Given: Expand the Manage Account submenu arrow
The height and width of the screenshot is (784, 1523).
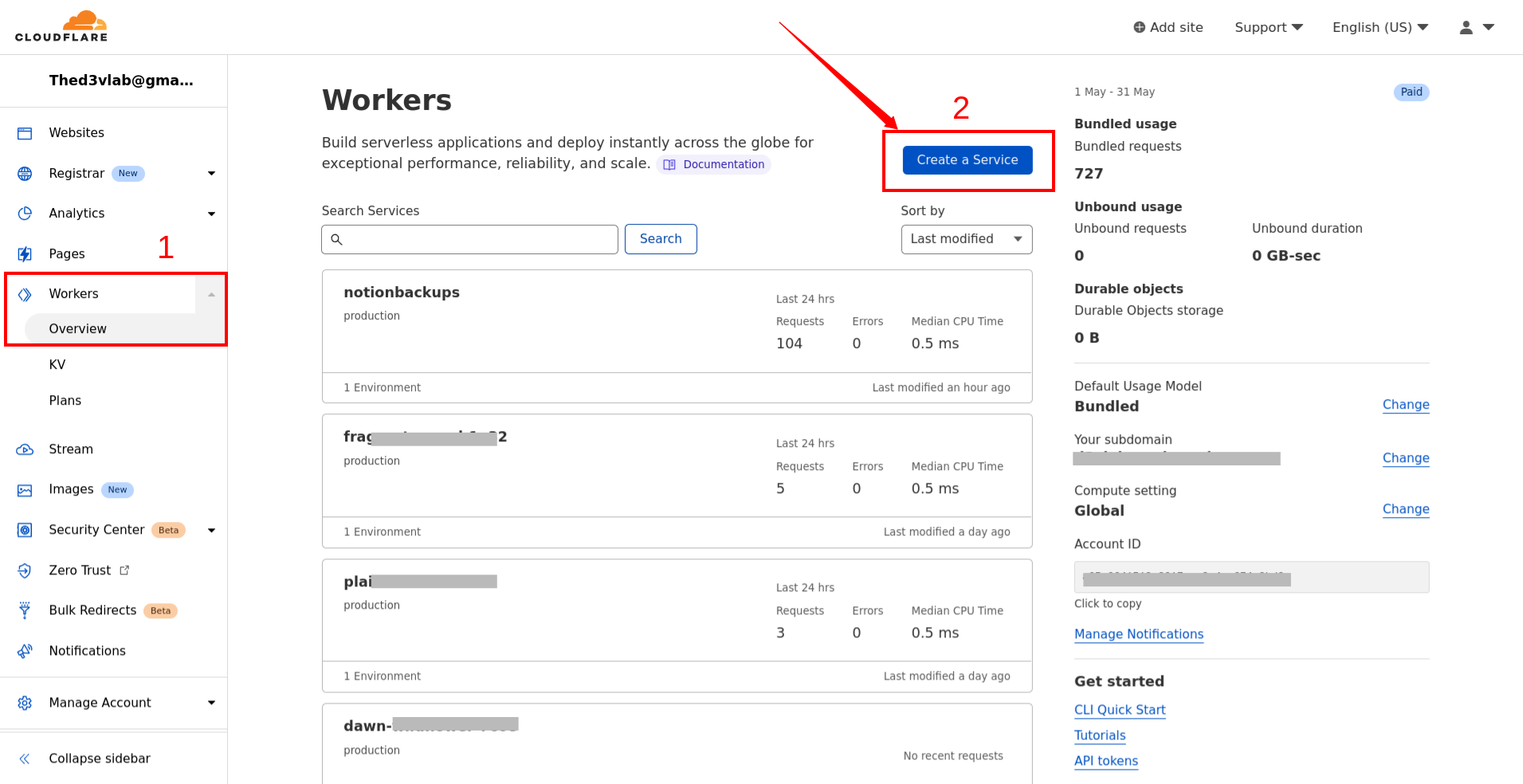Looking at the screenshot, I should 211,703.
